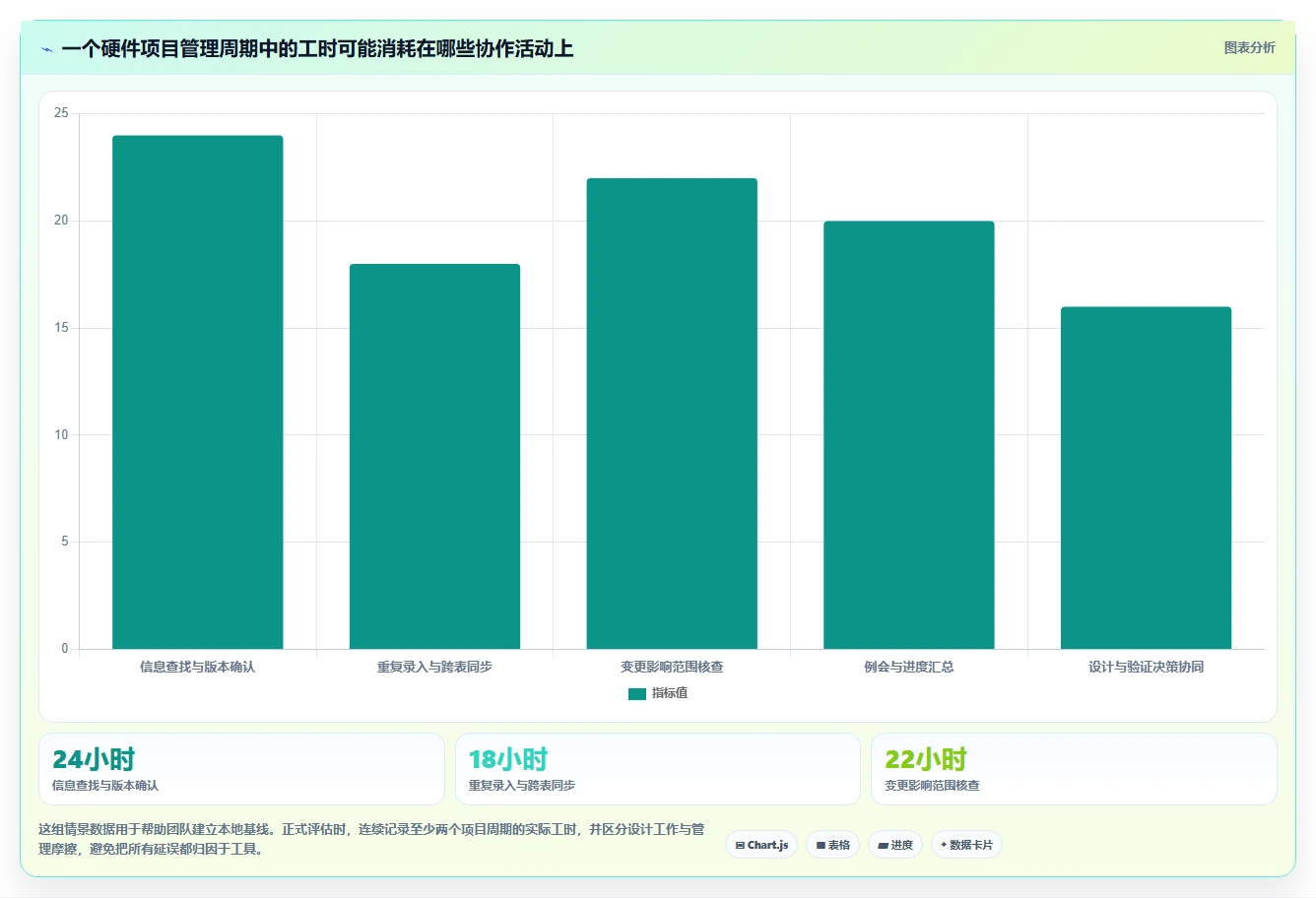1316x898 pixels.
Task: Click the y-axis value 20
Action: pos(61,221)
